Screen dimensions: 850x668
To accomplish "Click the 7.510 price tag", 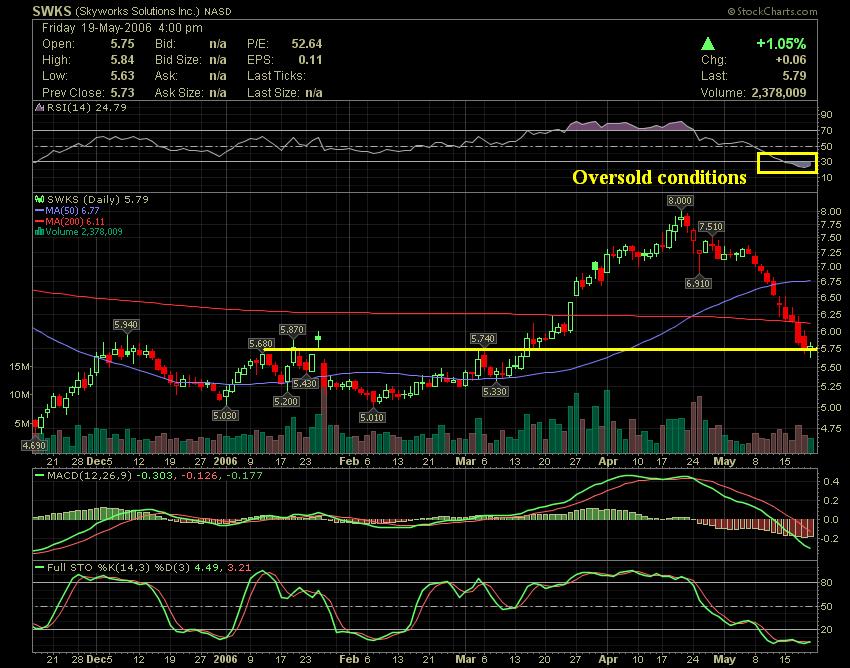I will (711, 227).
